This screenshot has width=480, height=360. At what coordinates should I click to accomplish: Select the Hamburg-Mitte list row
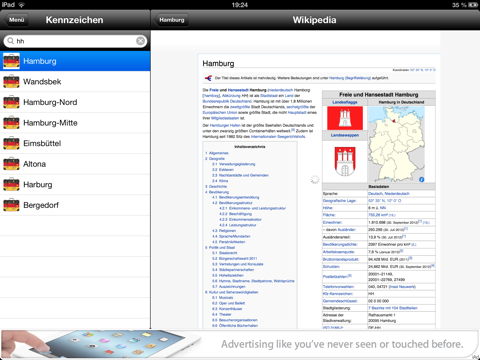point(75,123)
